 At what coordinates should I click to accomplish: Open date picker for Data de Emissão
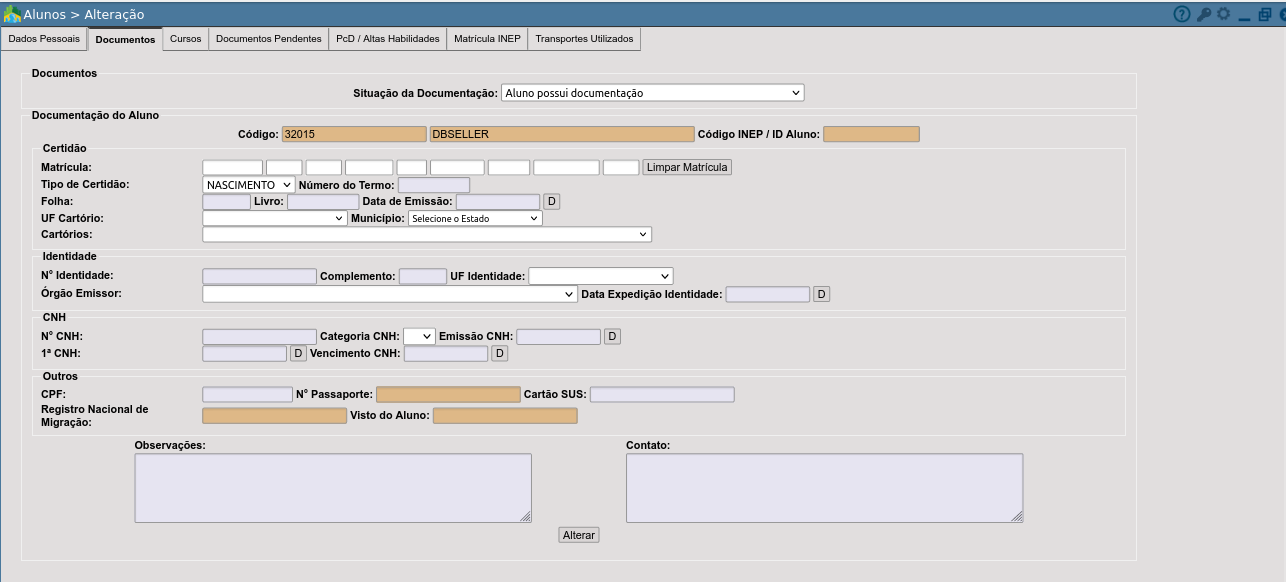tap(551, 202)
